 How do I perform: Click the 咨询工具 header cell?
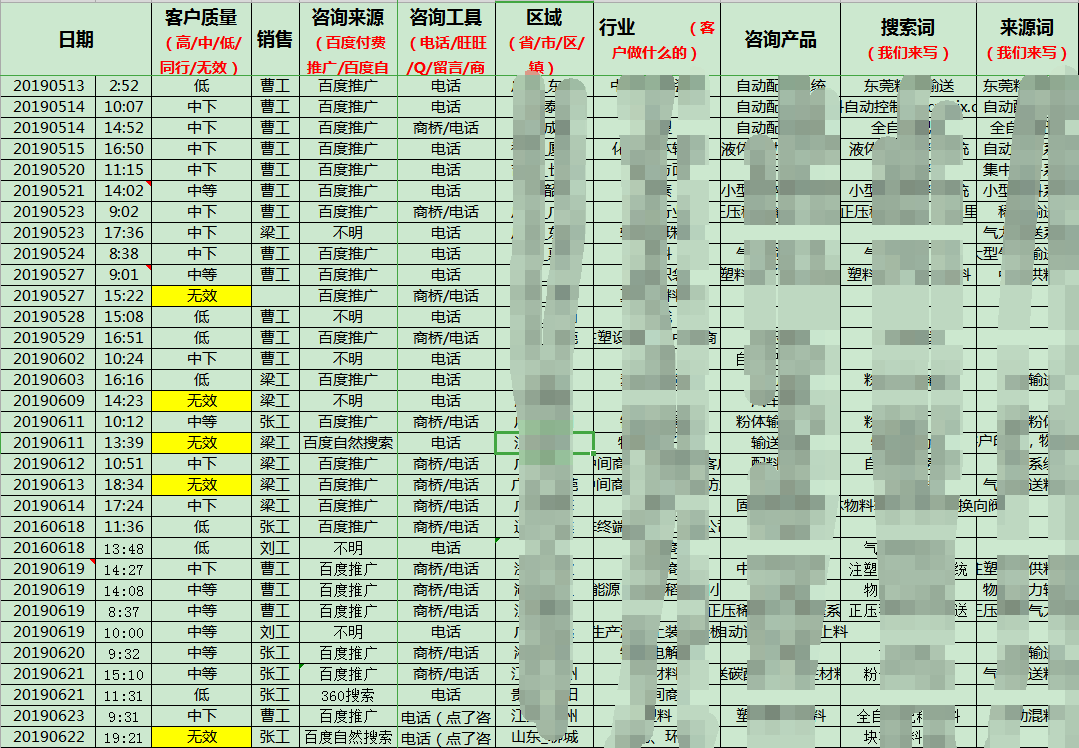446,39
